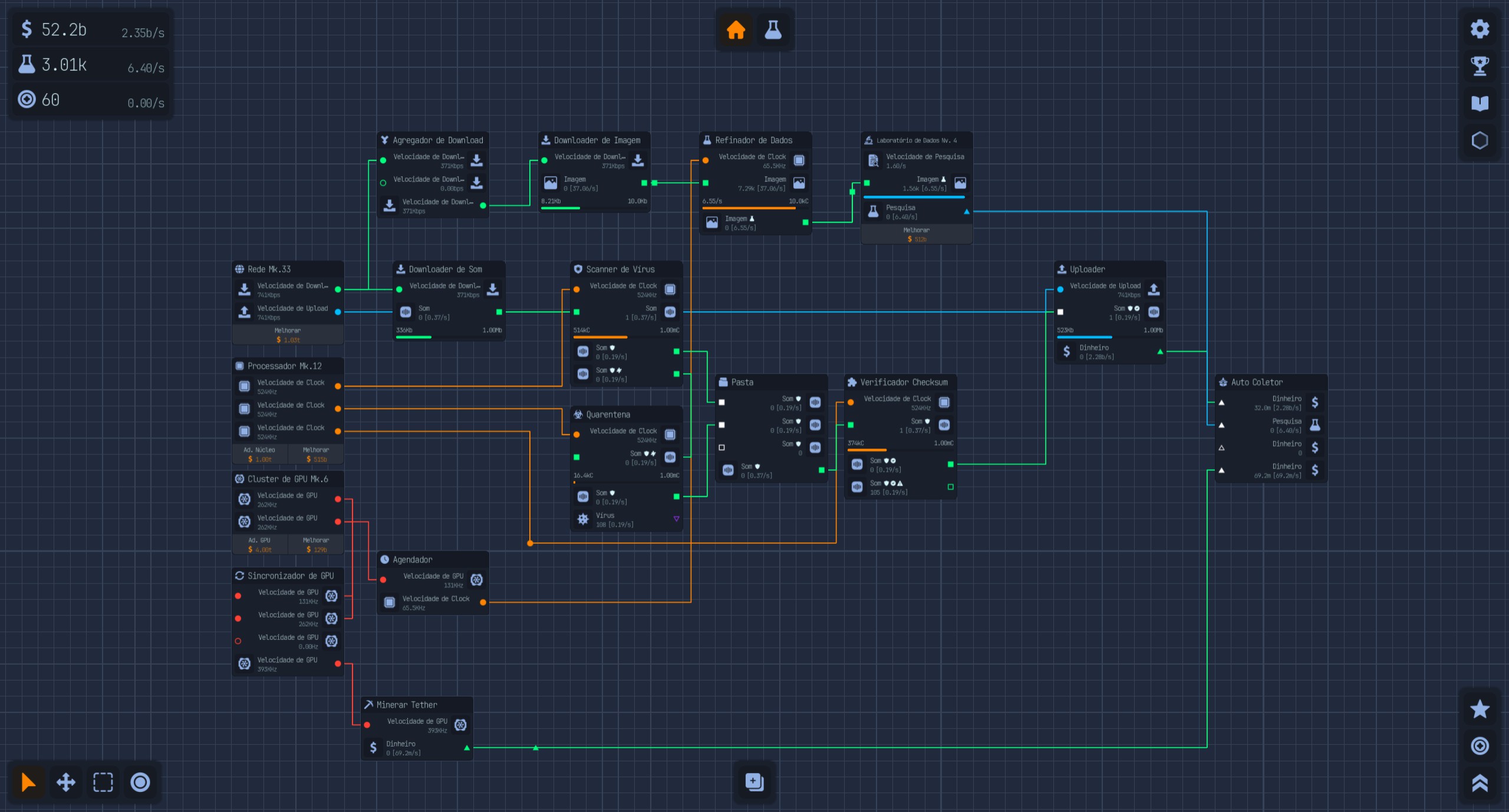This screenshot has width=1509, height=812.
Task: Toggle empty second input port on Agregador de Download
Action: pos(383,183)
